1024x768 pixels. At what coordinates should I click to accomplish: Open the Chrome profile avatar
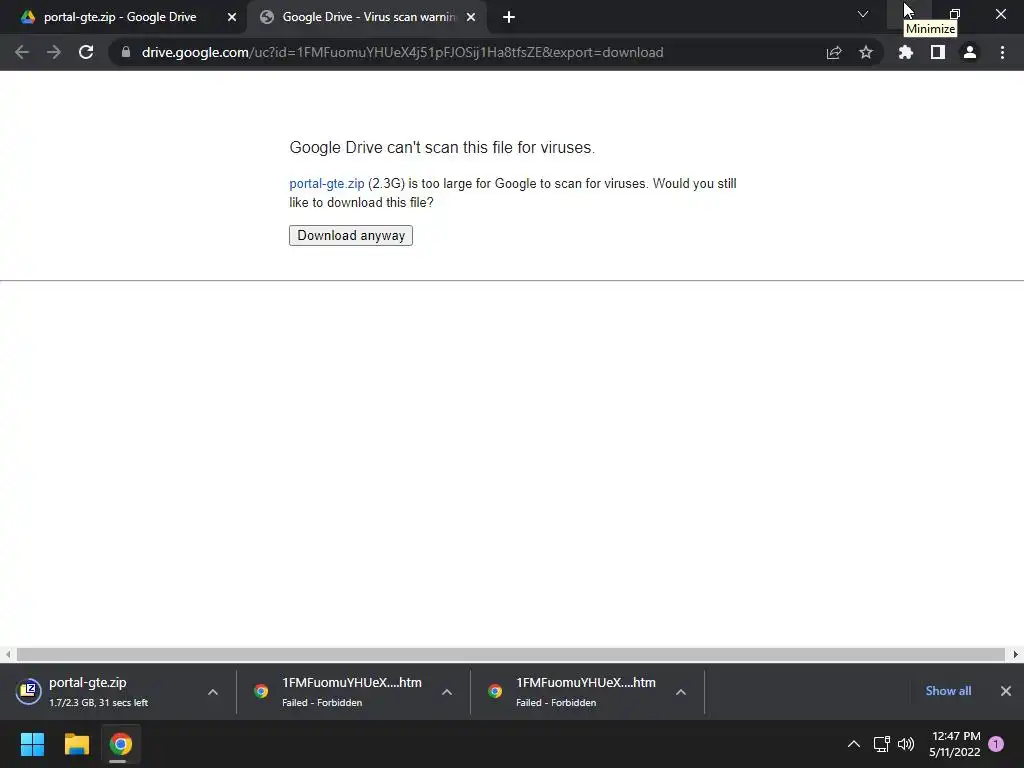(x=970, y=52)
